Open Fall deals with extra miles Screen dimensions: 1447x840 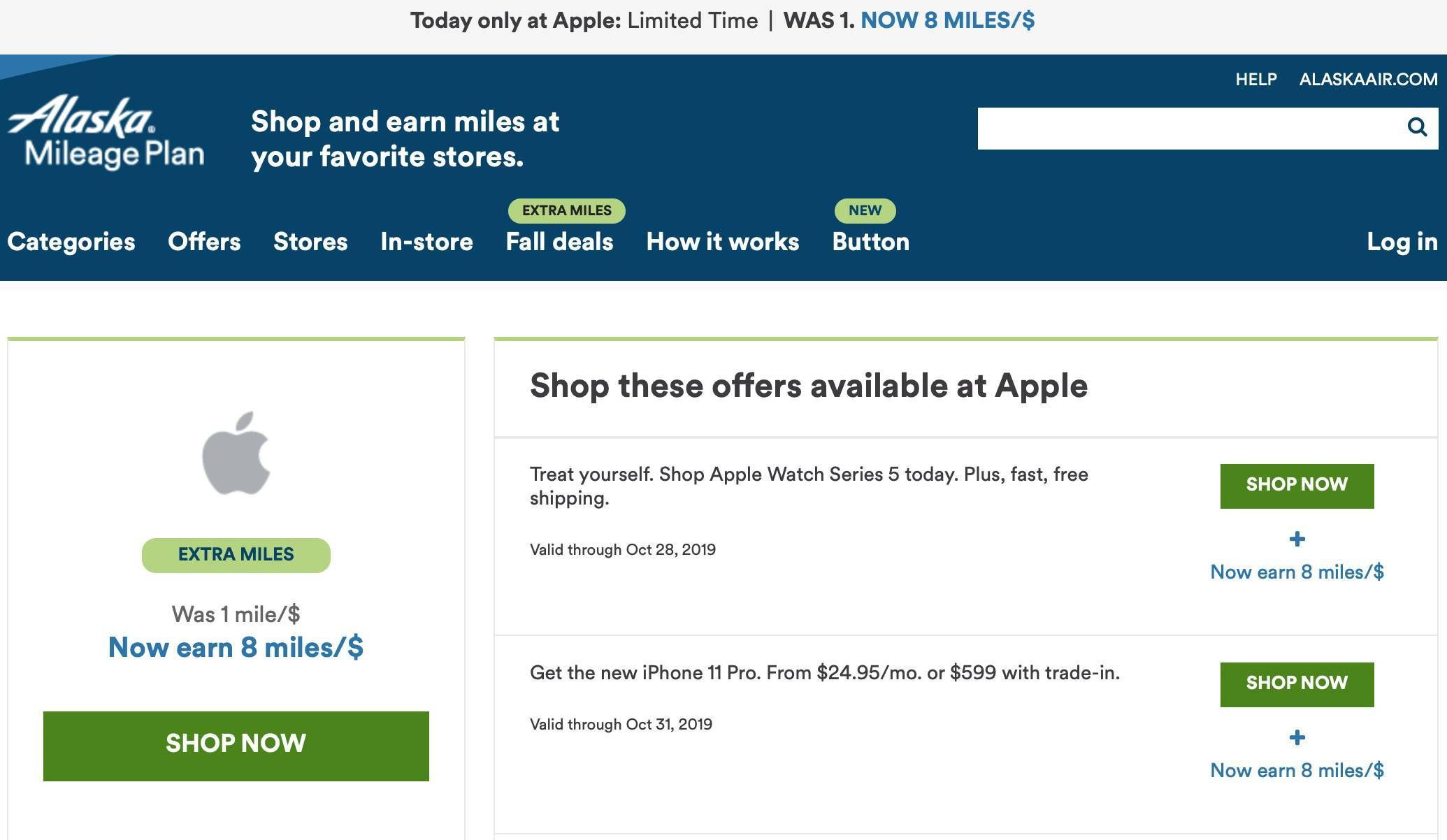coord(559,242)
